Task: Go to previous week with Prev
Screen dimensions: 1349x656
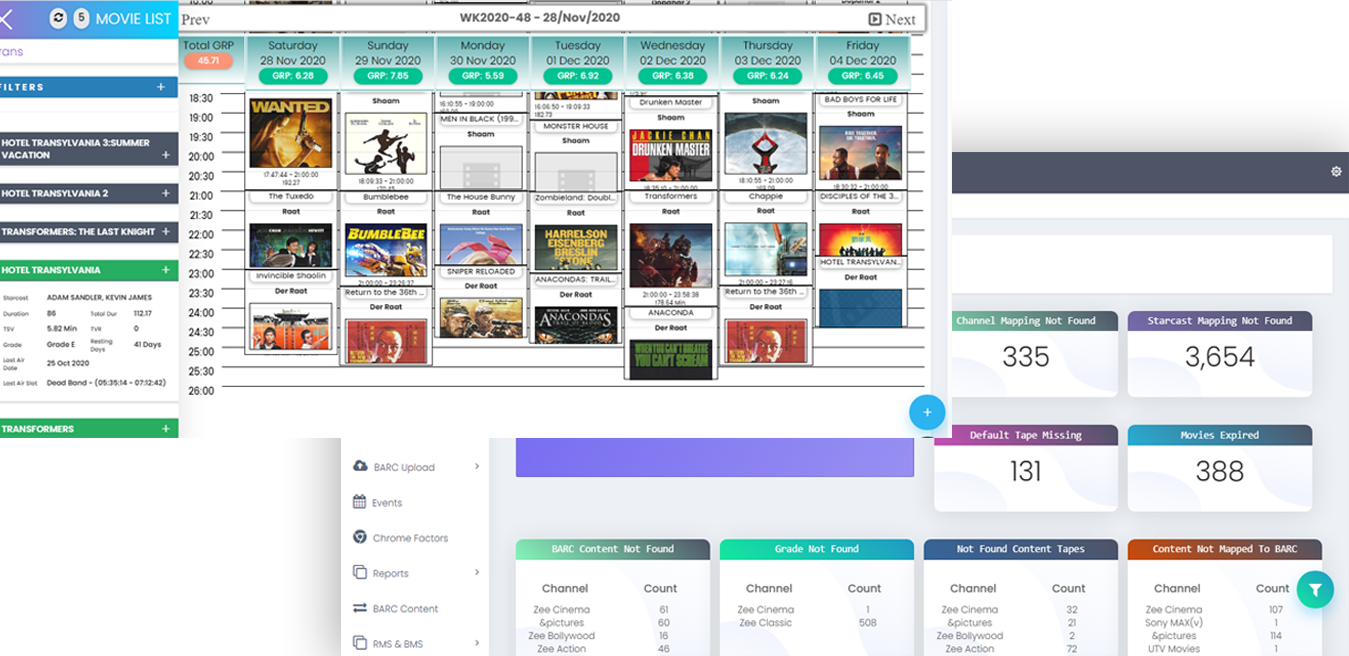Action: click(196, 19)
